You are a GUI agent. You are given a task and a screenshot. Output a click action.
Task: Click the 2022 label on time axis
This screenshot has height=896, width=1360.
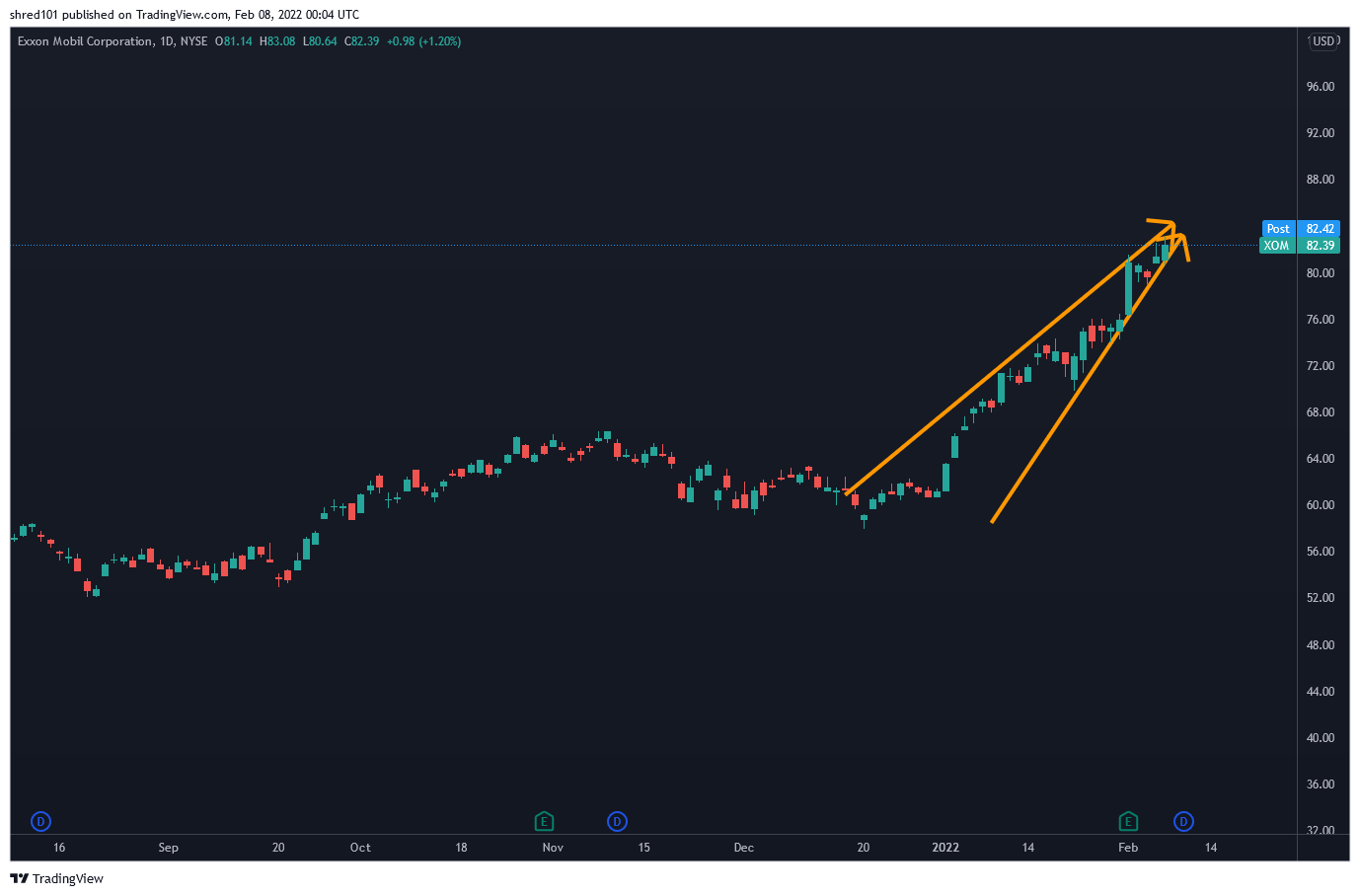point(945,848)
